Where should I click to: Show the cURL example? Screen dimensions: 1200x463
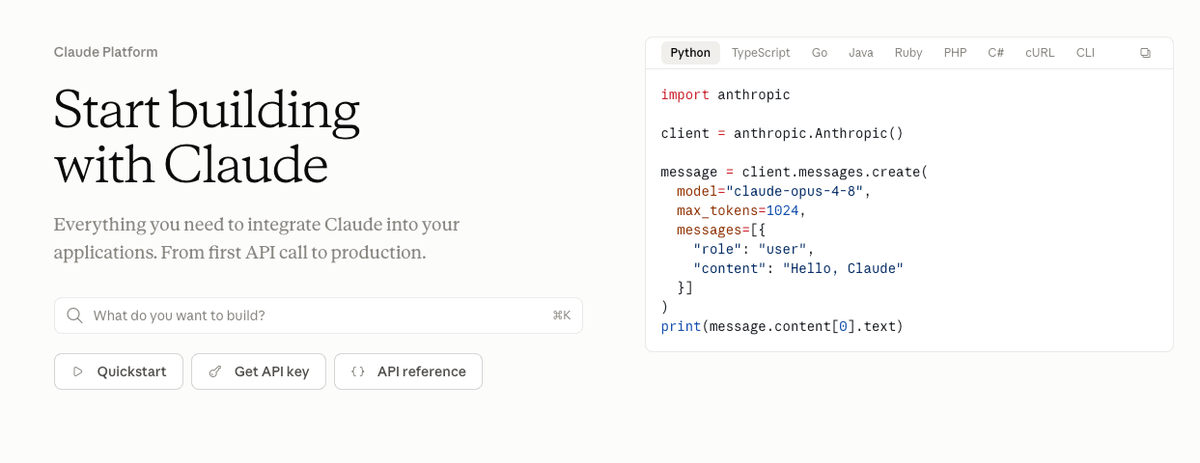tap(1040, 53)
